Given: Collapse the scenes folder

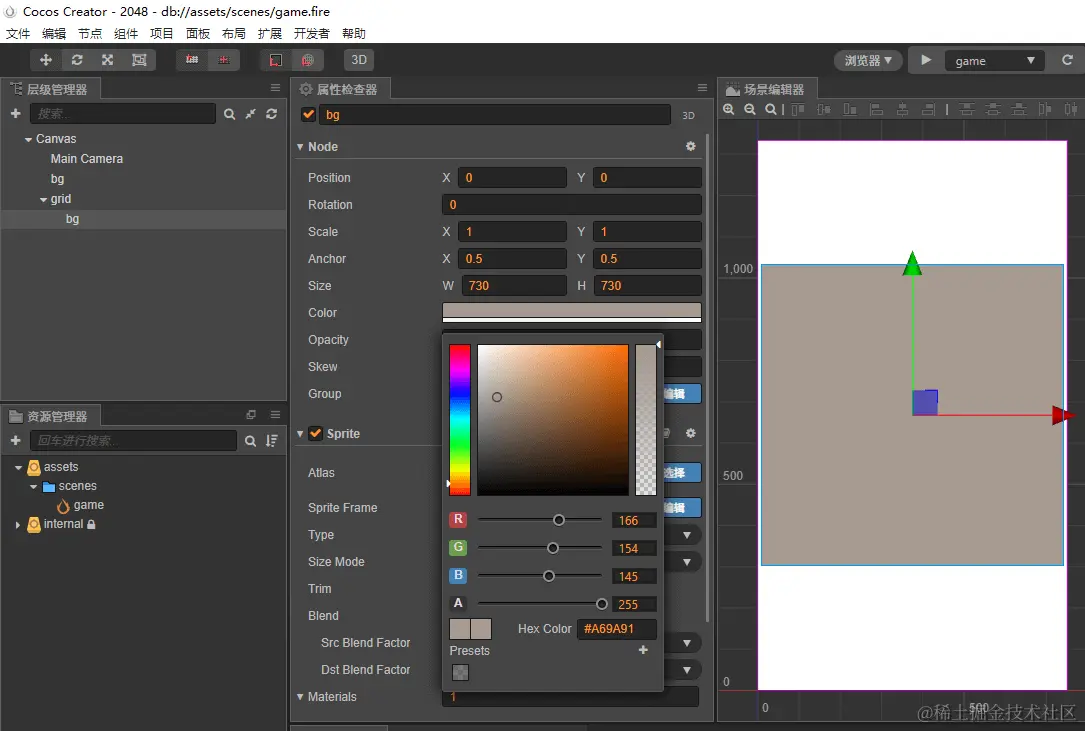Looking at the screenshot, I should [x=33, y=487].
